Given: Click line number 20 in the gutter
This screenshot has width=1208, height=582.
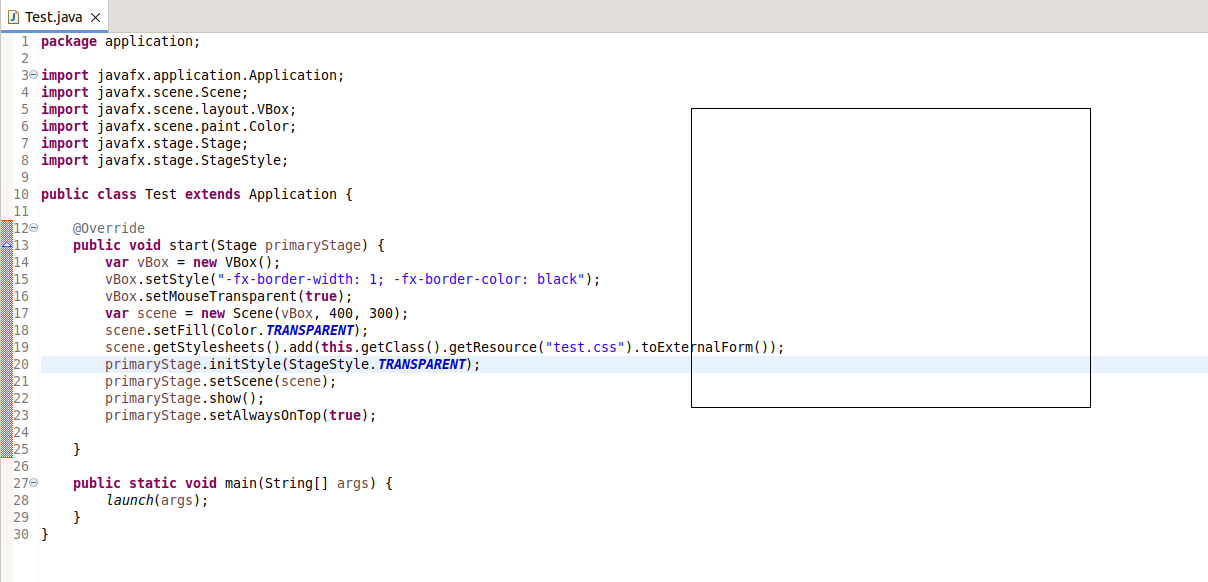Looking at the screenshot, I should 21,364.
